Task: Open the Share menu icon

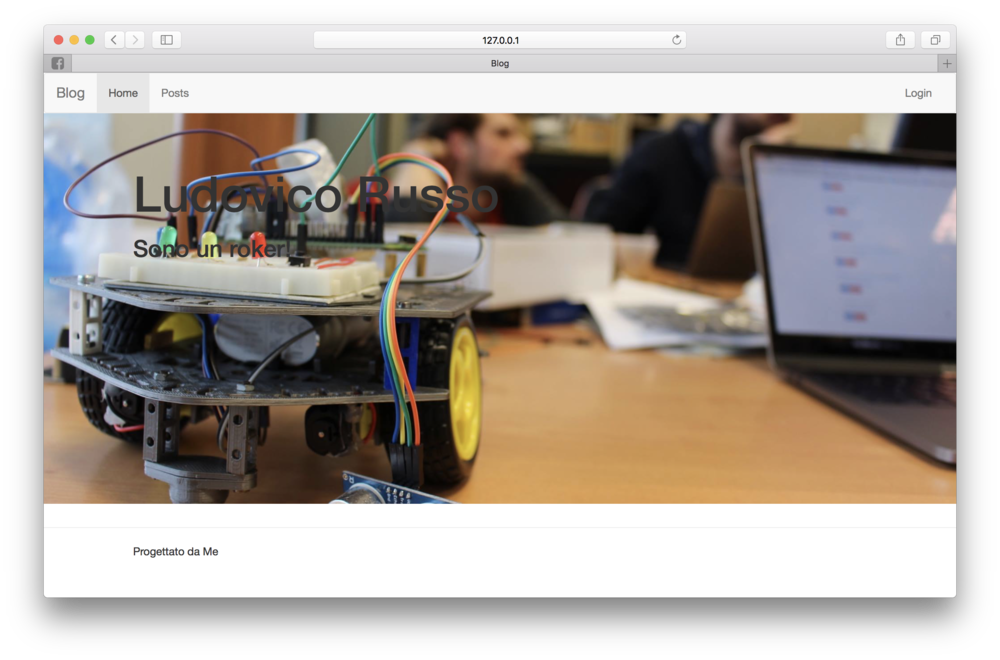Action: pyautogui.click(x=900, y=40)
